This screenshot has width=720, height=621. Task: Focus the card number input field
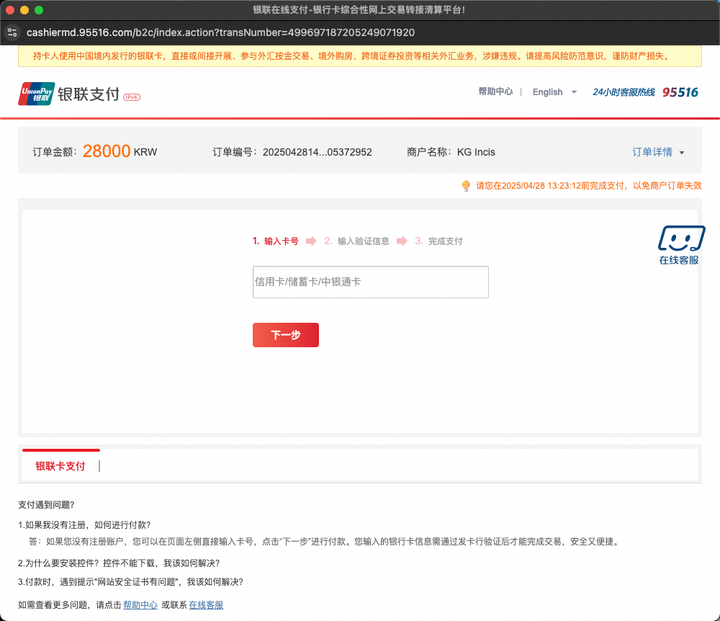pyautogui.click(x=371, y=282)
